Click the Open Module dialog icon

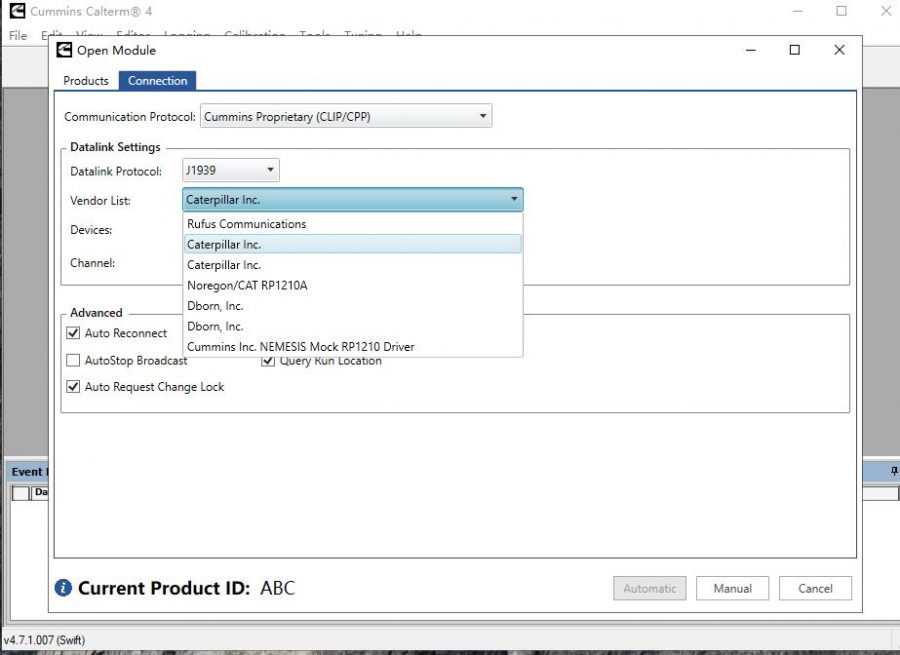click(63, 50)
